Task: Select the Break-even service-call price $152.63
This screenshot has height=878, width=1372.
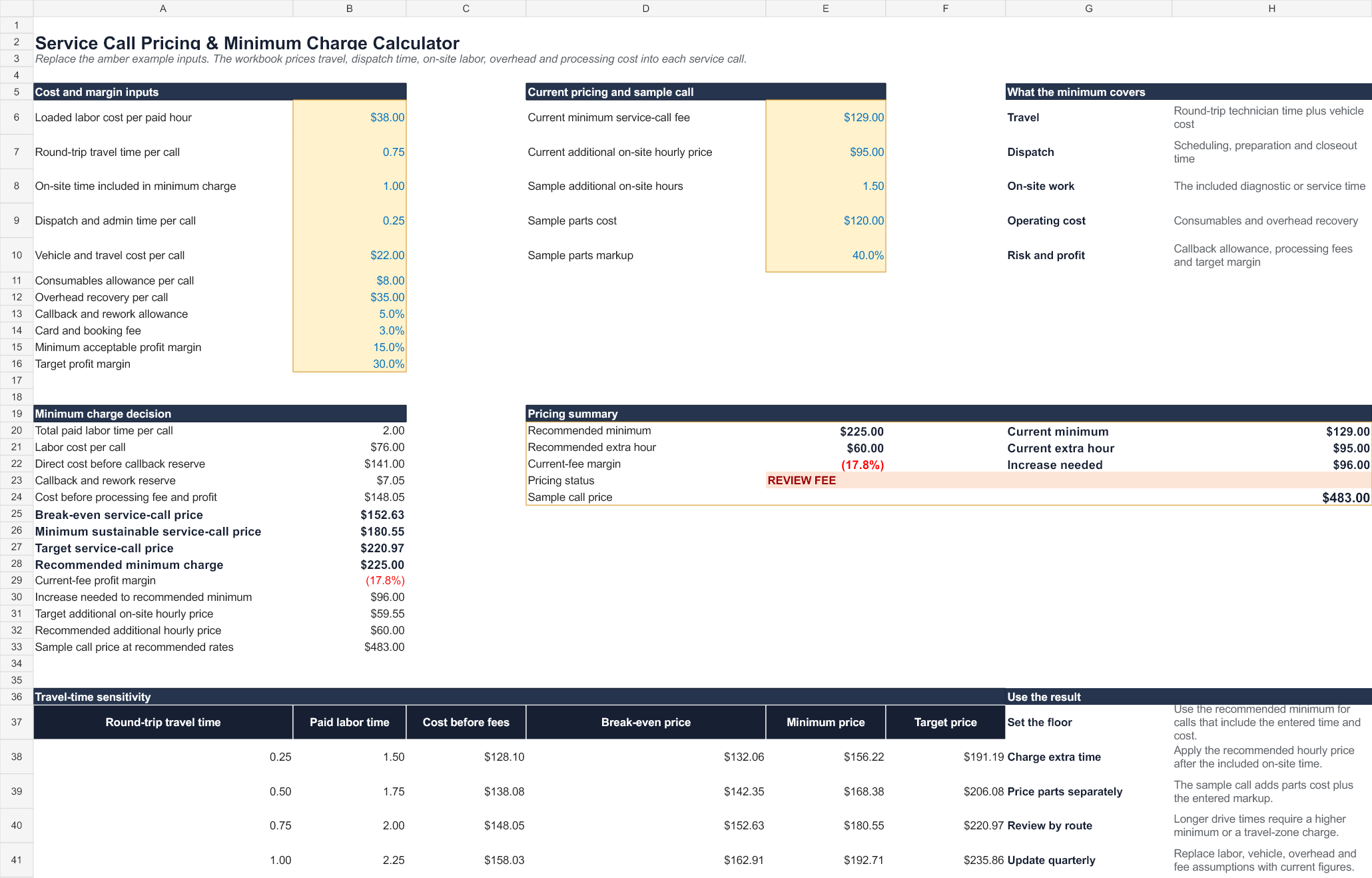Action: point(350,514)
